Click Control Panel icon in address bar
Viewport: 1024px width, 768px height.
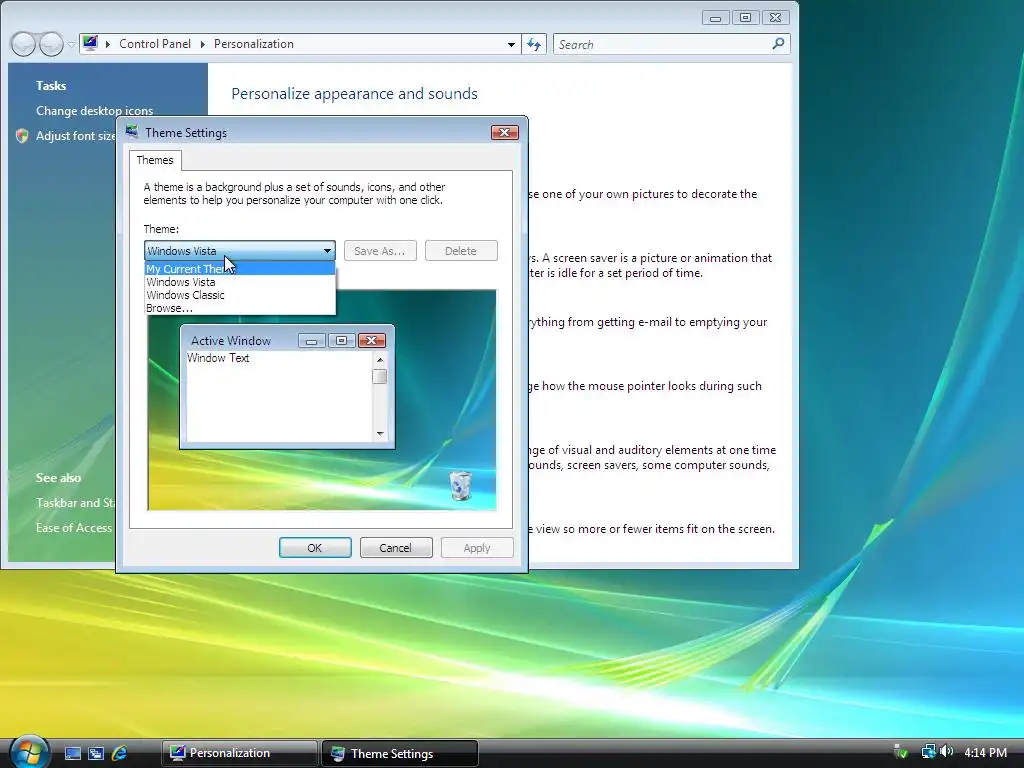point(90,44)
